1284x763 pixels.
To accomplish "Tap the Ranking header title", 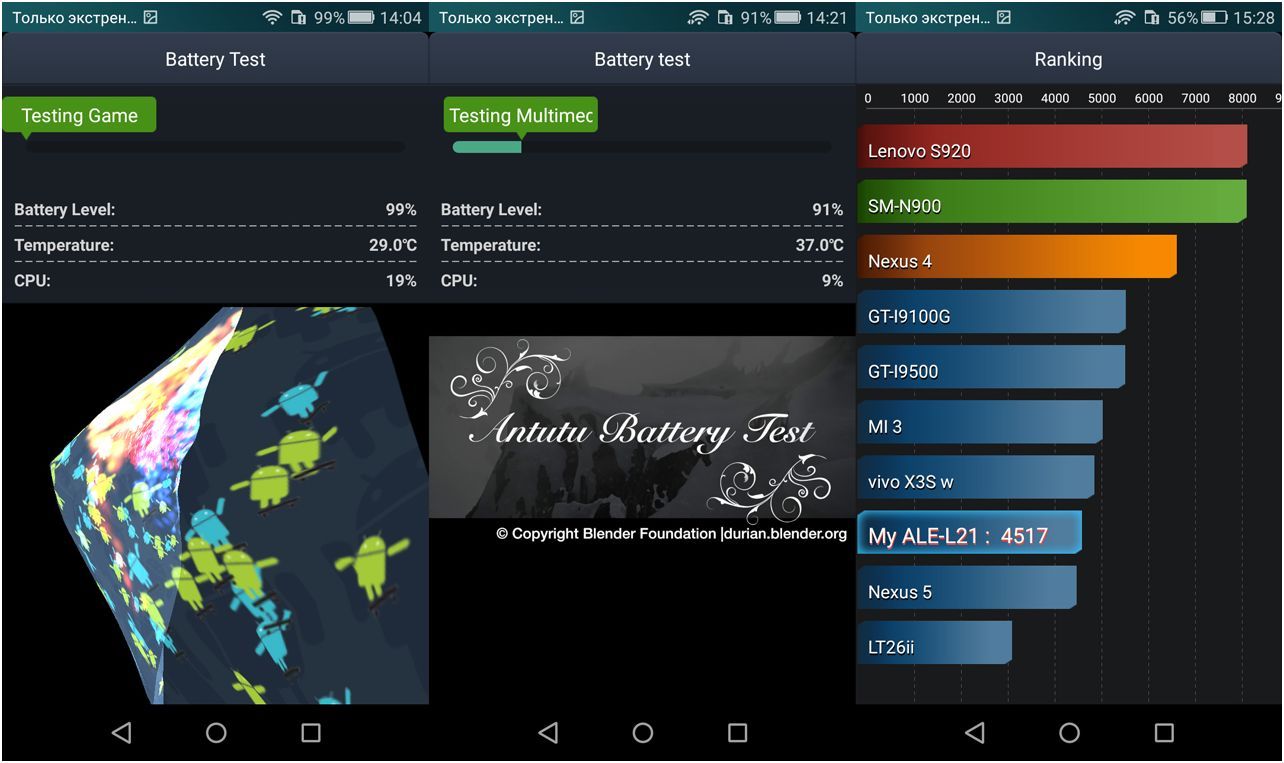I will click(x=1068, y=59).
